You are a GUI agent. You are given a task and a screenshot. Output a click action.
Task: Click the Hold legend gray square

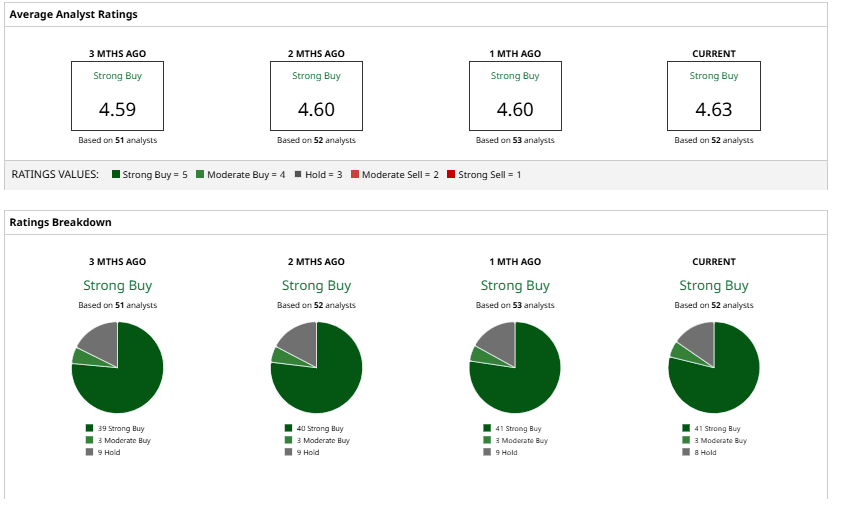[298, 174]
